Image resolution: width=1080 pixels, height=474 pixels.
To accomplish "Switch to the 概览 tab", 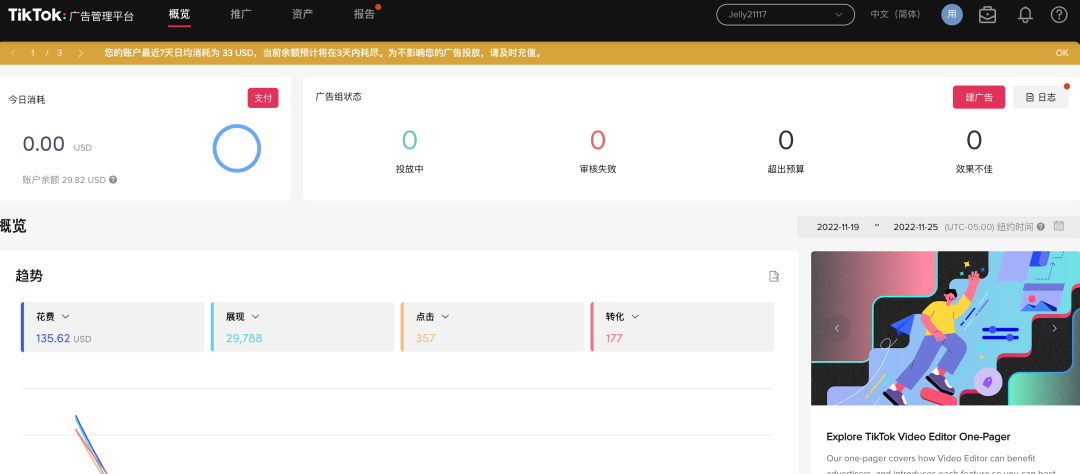I will (179, 14).
